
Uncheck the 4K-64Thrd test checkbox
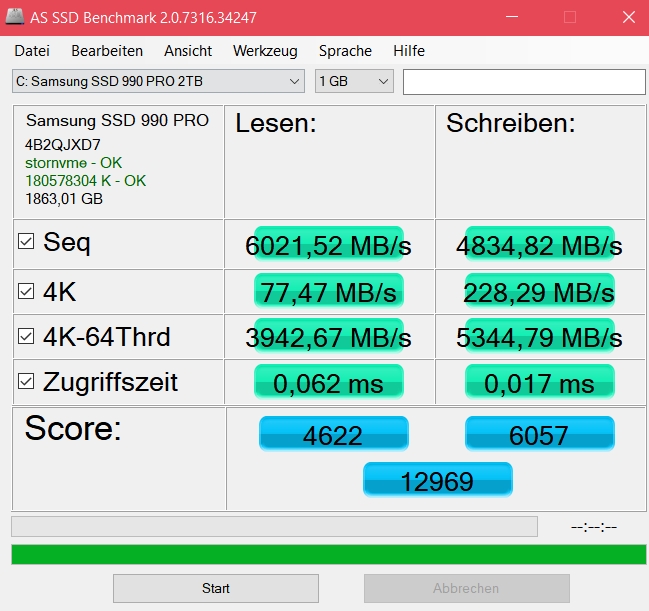pyautogui.click(x=26, y=336)
